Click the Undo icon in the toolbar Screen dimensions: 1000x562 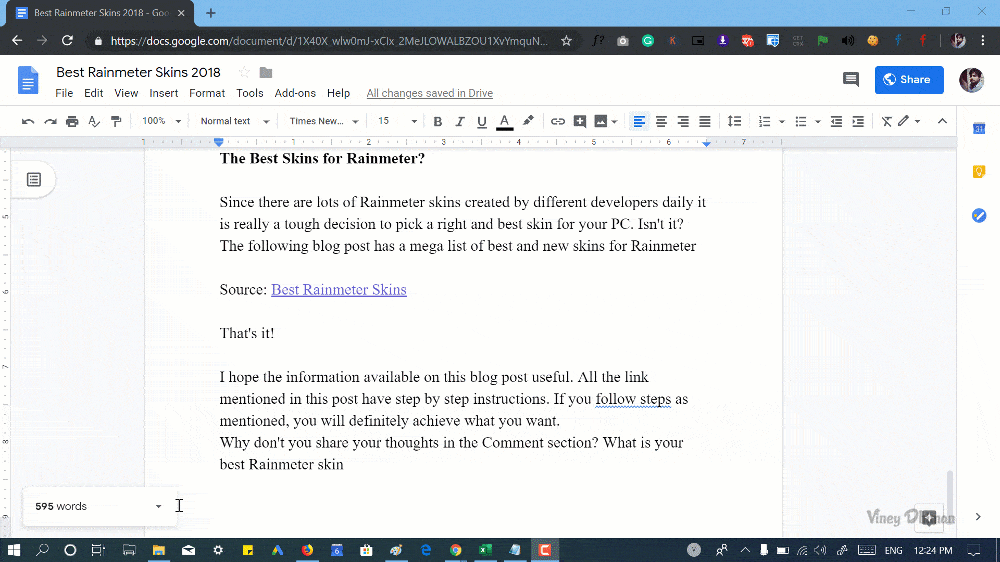(x=27, y=121)
